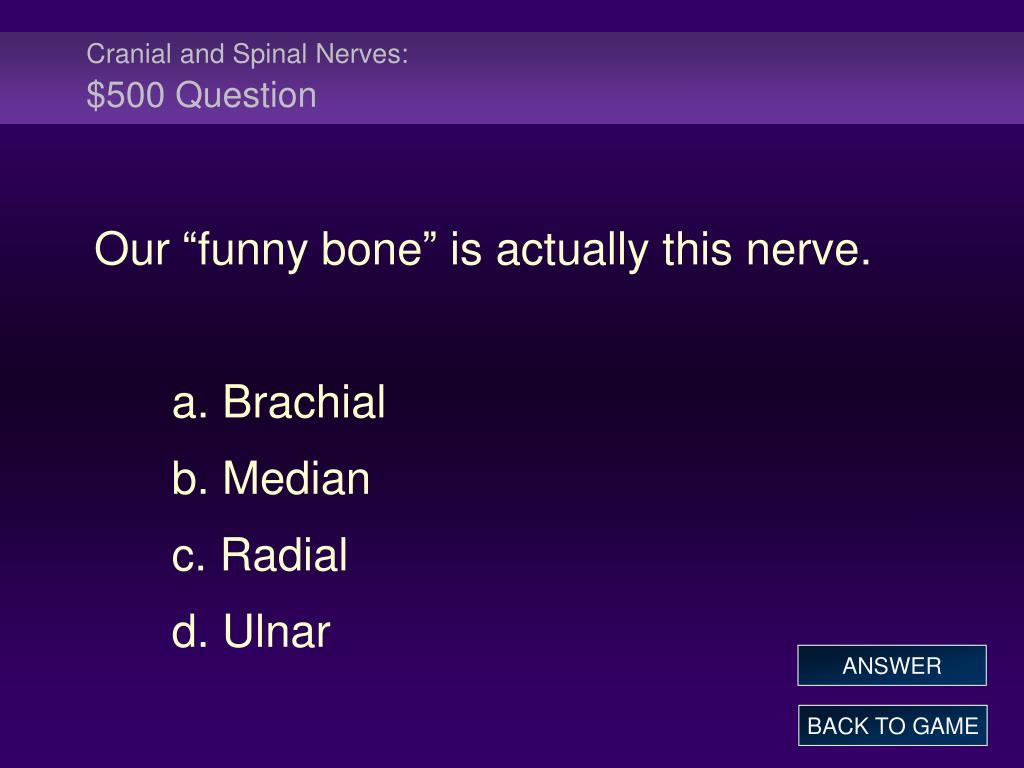1024x768 pixels.
Task: Click the word "actually" in the question
Action: click(572, 251)
